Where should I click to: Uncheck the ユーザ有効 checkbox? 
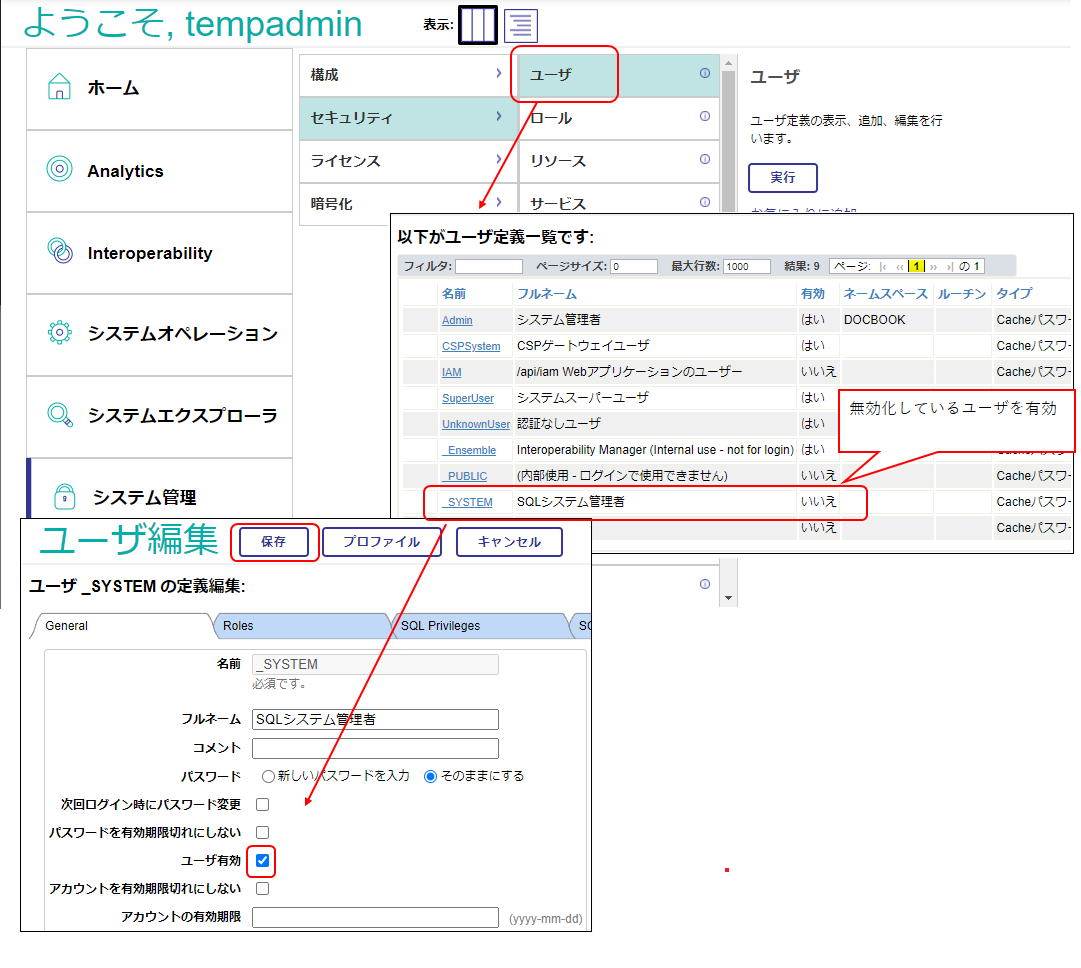point(262,860)
